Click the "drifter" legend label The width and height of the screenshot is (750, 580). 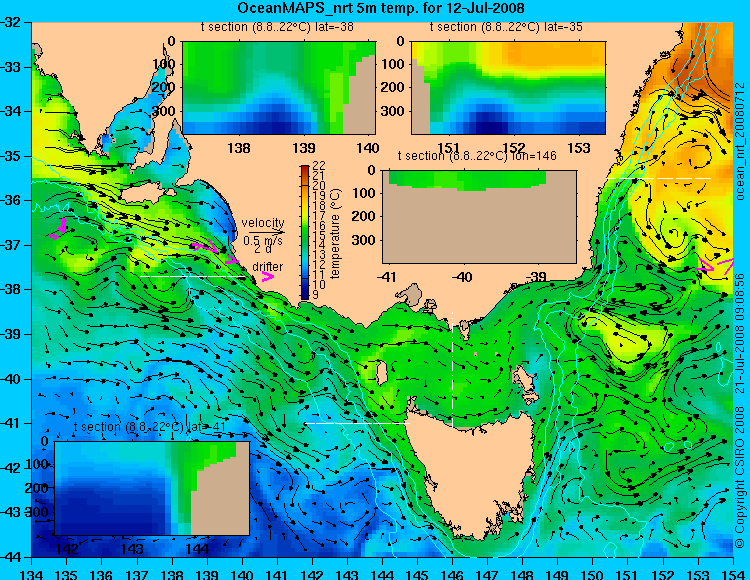pos(267,267)
